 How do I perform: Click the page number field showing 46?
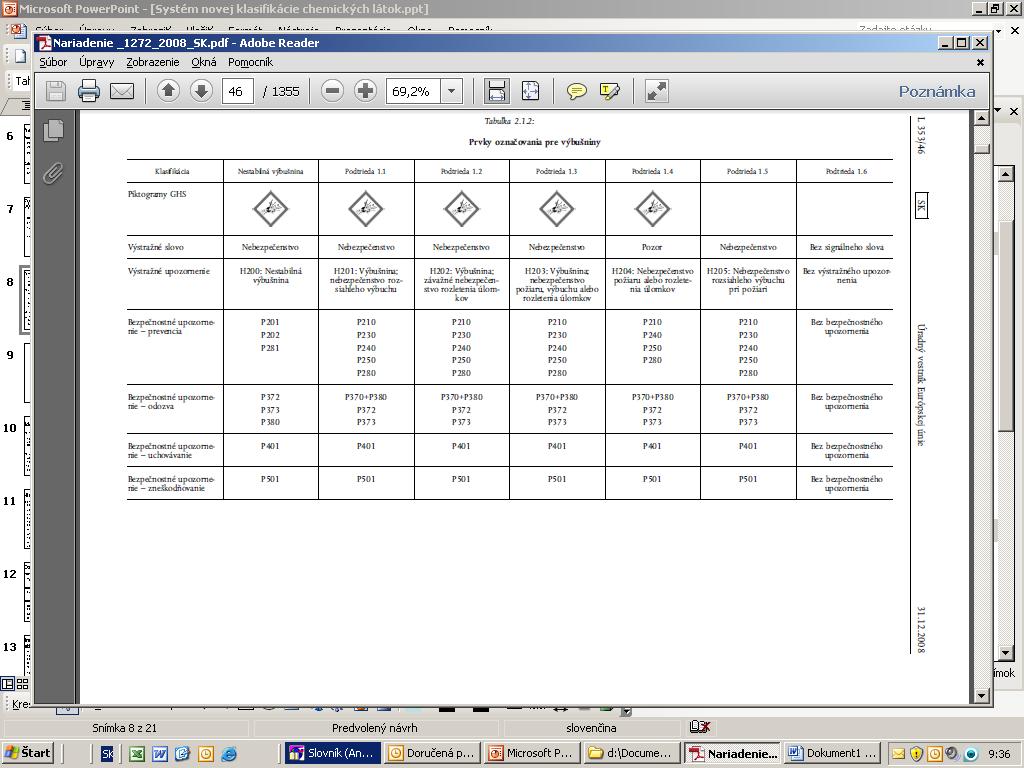point(237,91)
